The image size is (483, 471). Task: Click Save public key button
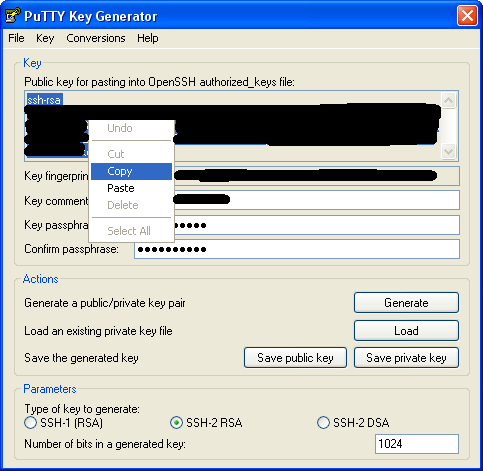[x=295, y=358]
